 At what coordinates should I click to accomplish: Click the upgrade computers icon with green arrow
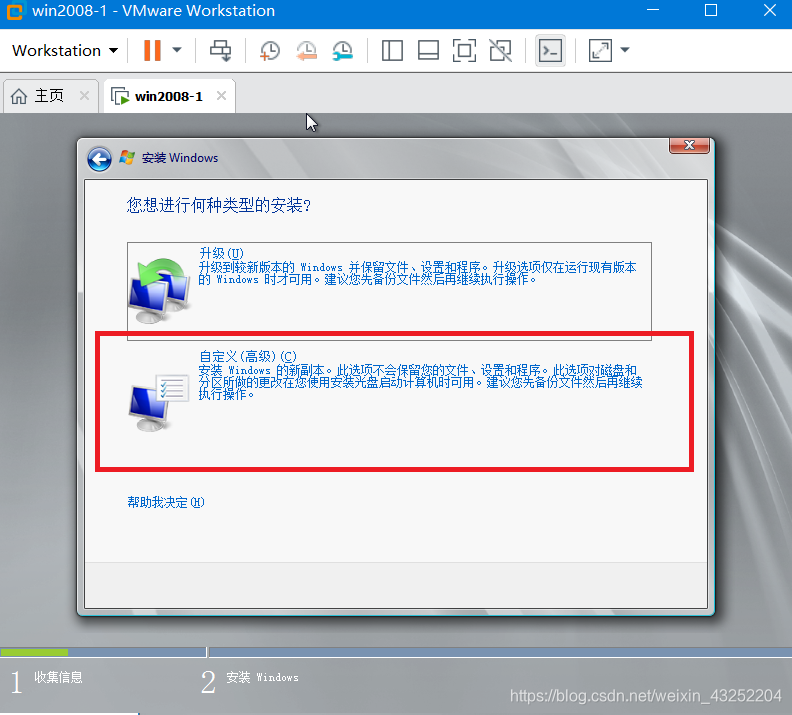[x=160, y=290]
